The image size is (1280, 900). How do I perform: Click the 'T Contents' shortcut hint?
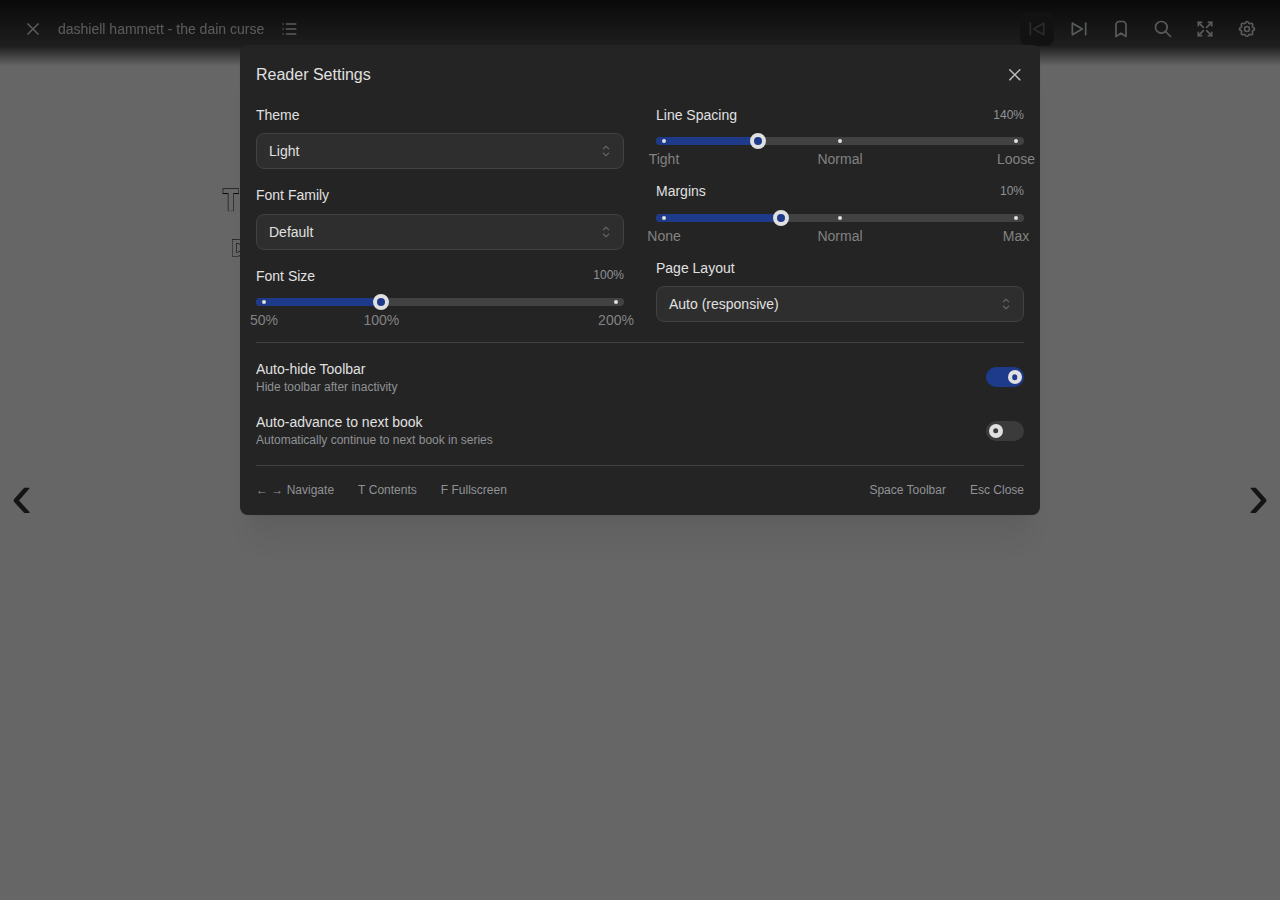point(387,490)
